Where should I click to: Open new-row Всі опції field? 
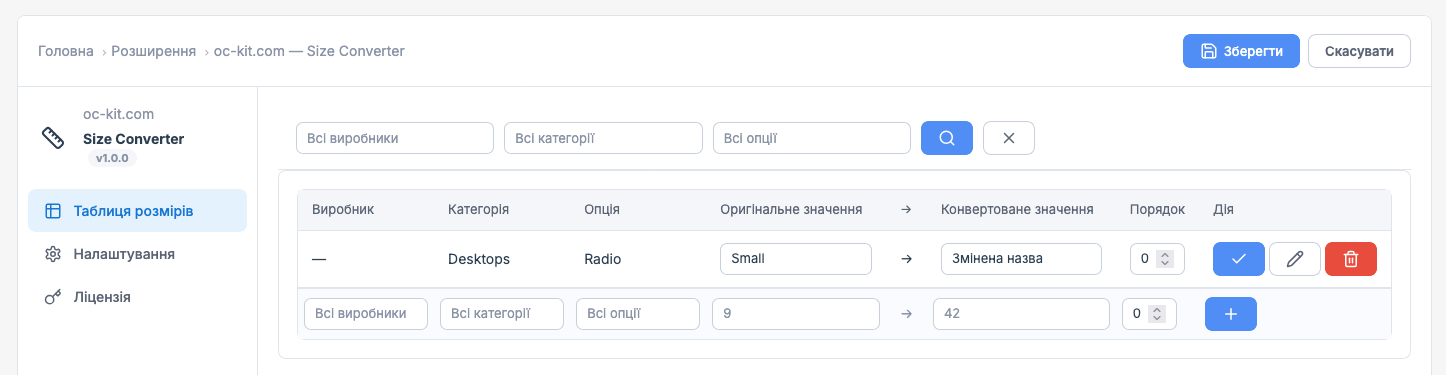coord(638,314)
